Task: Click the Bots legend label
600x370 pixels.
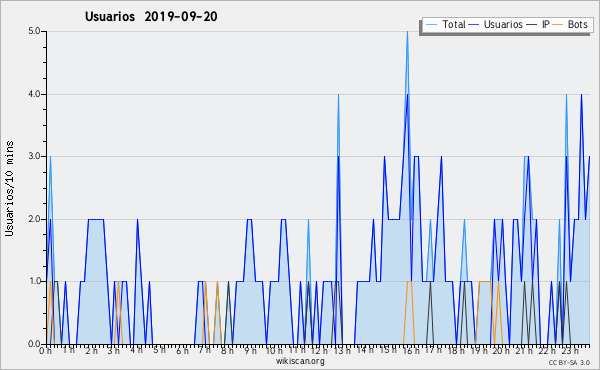Action: (577, 24)
